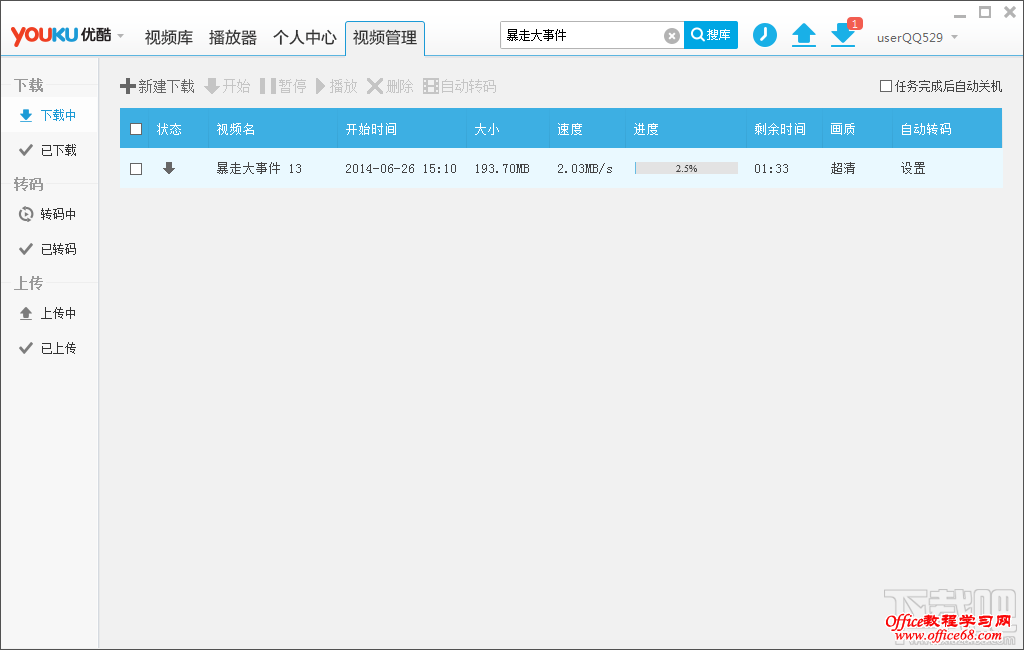1024x650 pixels.
Task: Click the search input field
Action: [580, 36]
